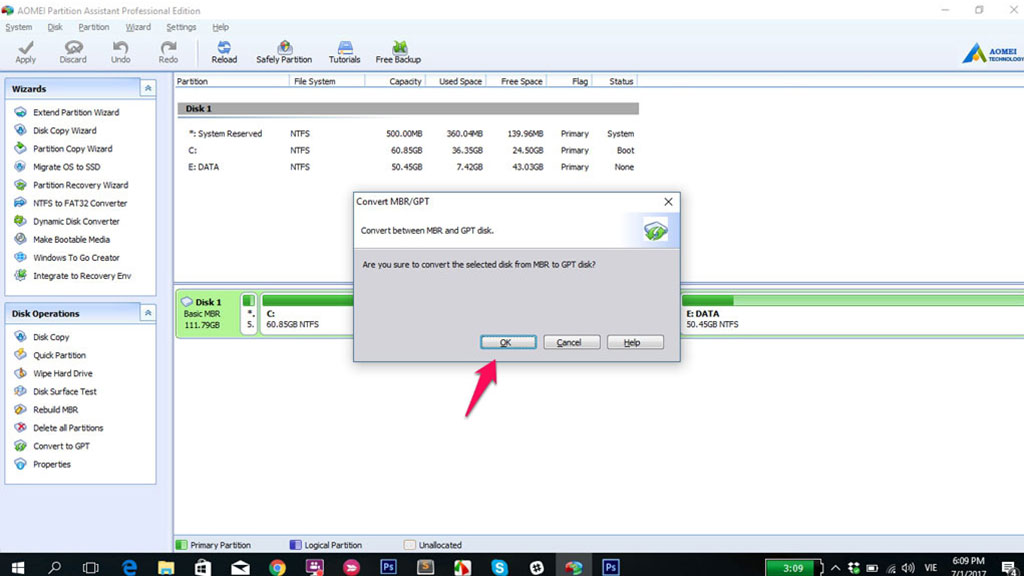This screenshot has width=1024, height=576.
Task: Open Safely Partition from toolbar
Action: coord(284,52)
